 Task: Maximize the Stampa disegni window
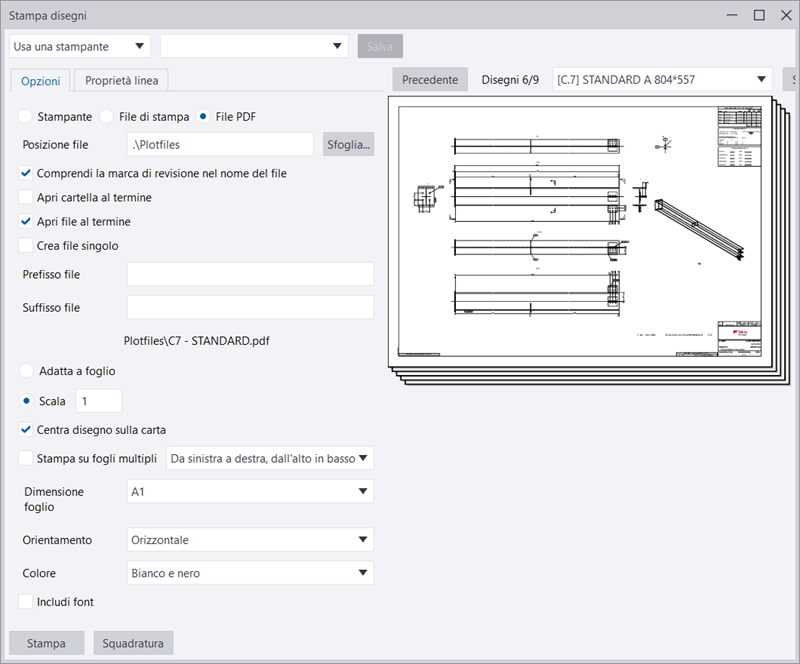(759, 15)
